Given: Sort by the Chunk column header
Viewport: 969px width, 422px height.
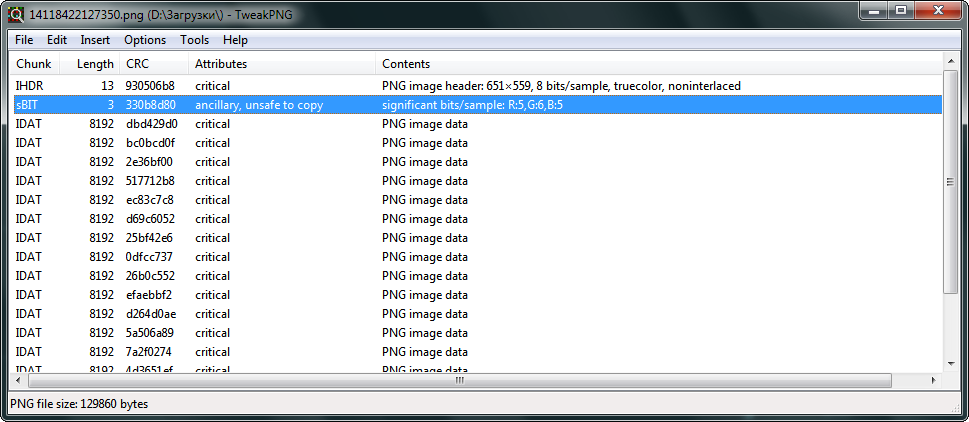Looking at the screenshot, I should 35,64.
